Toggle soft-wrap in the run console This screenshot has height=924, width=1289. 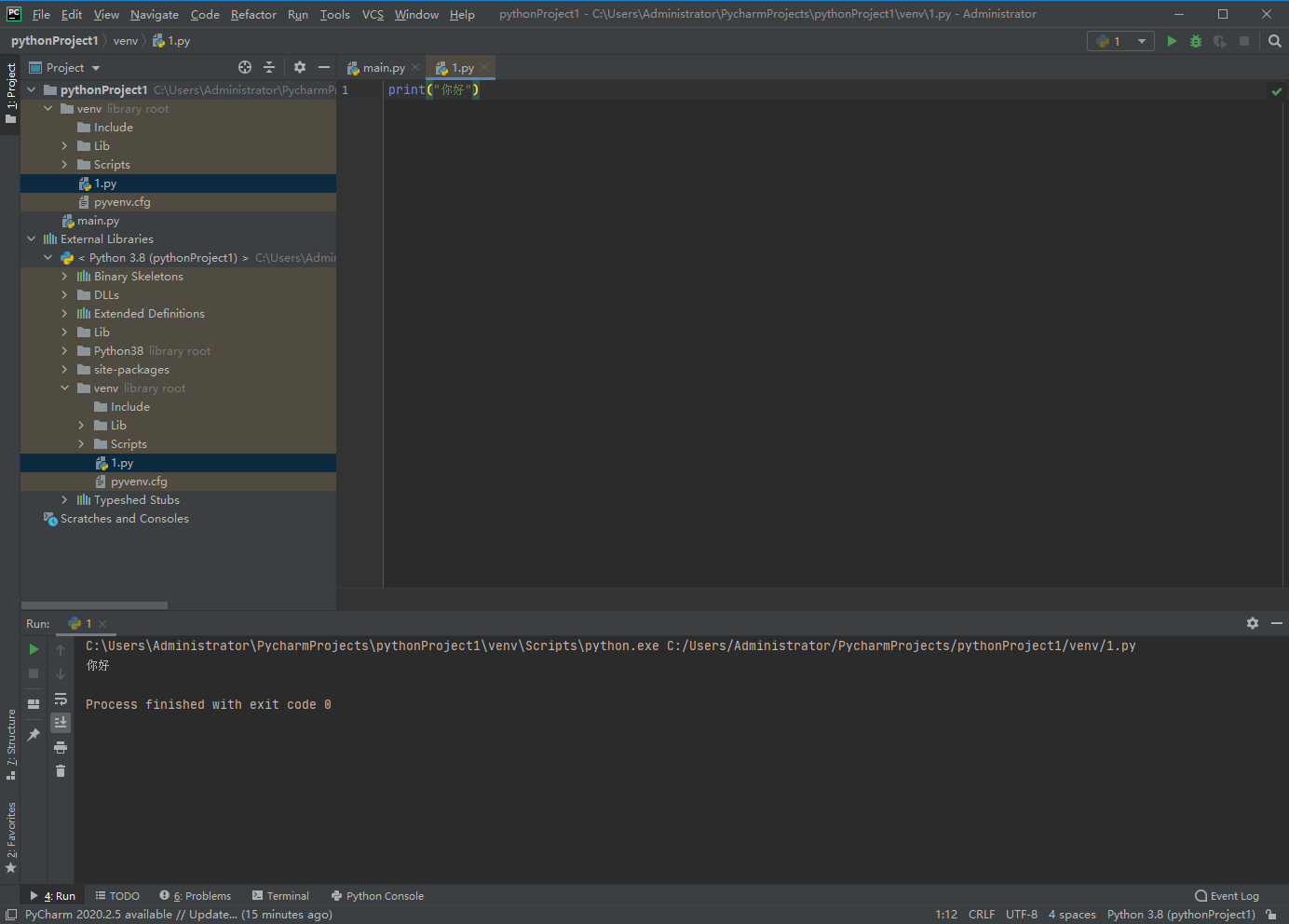pyautogui.click(x=61, y=700)
